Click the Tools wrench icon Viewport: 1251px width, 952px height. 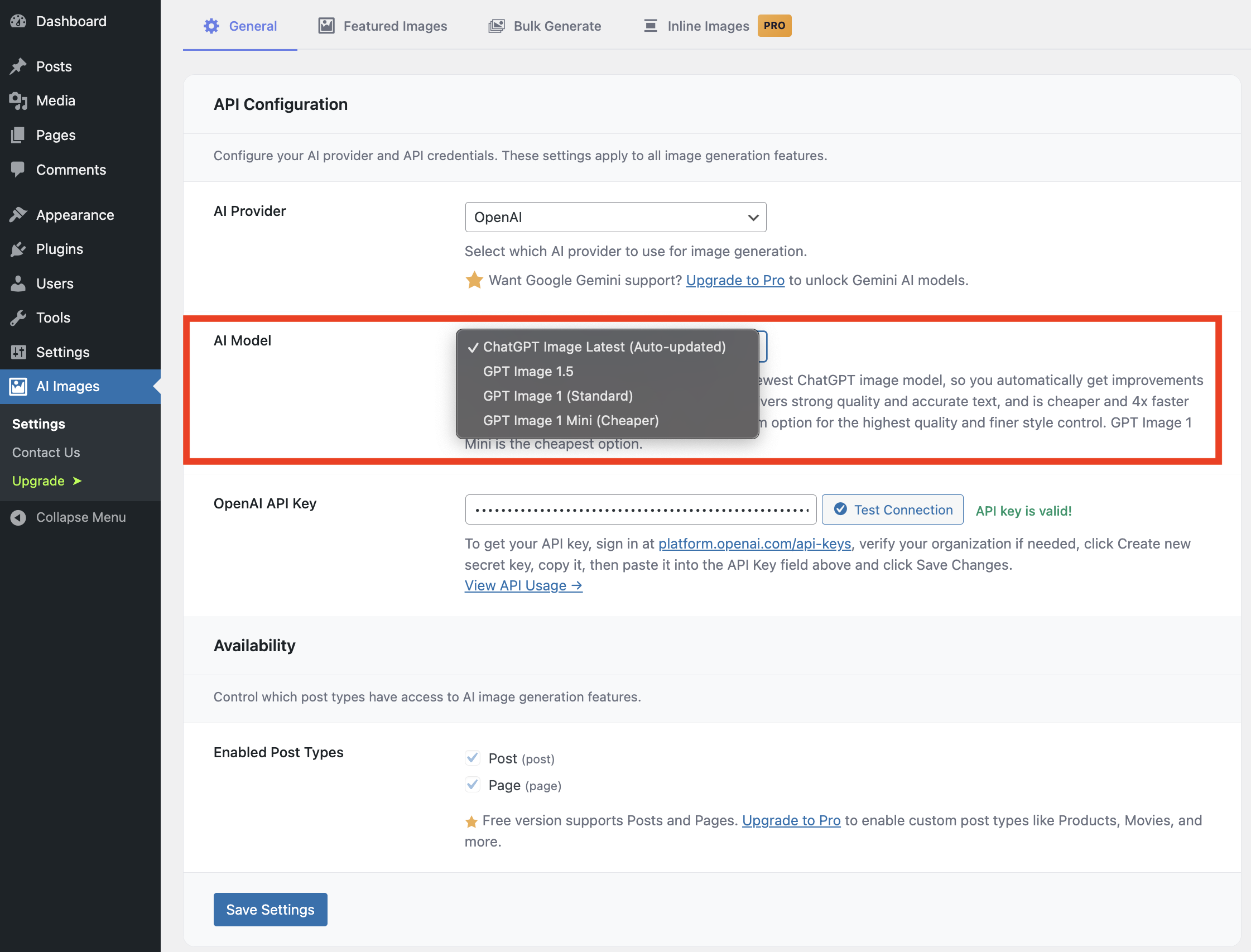(x=18, y=318)
